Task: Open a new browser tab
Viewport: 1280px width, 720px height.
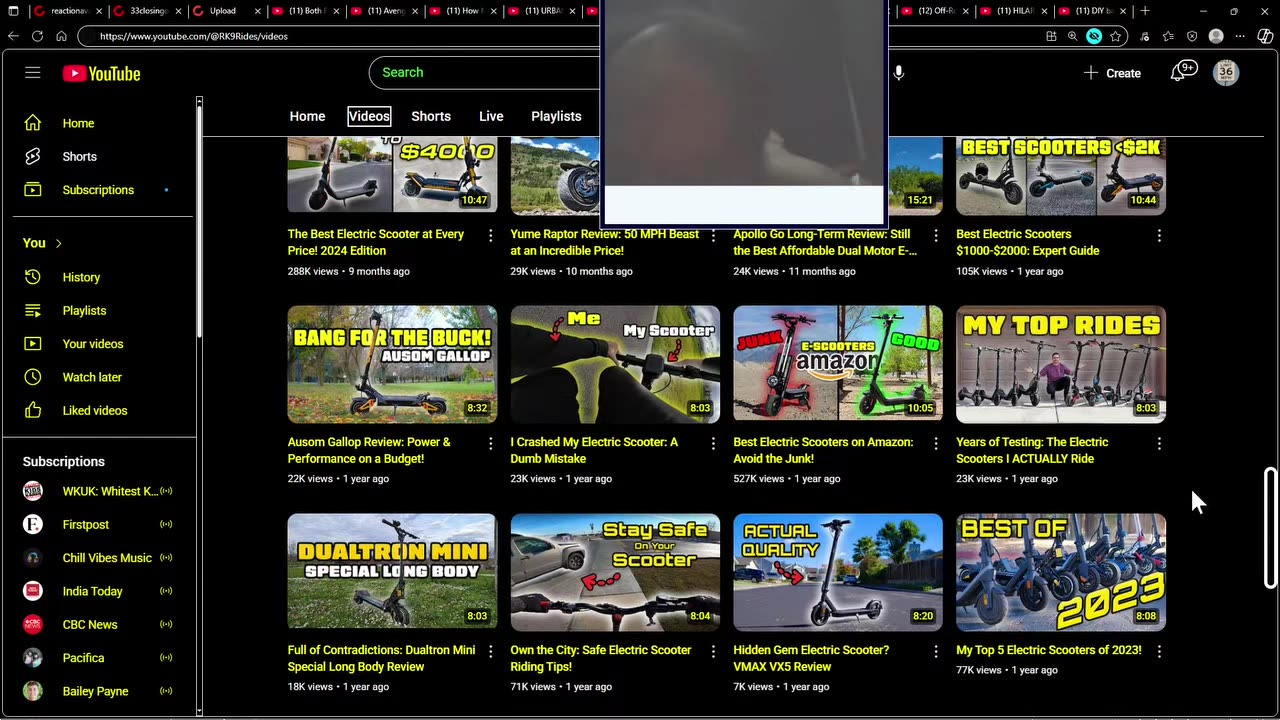Action: 1145,11
